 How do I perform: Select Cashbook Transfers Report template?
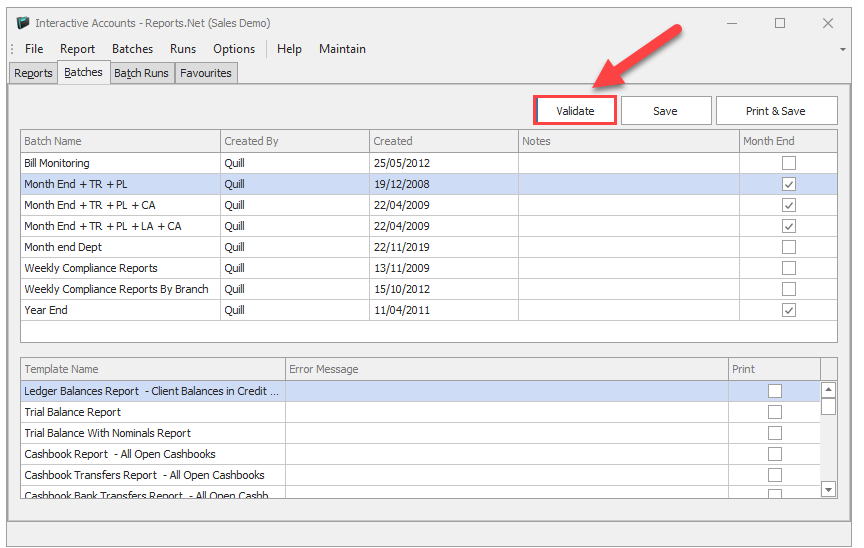pos(420,475)
